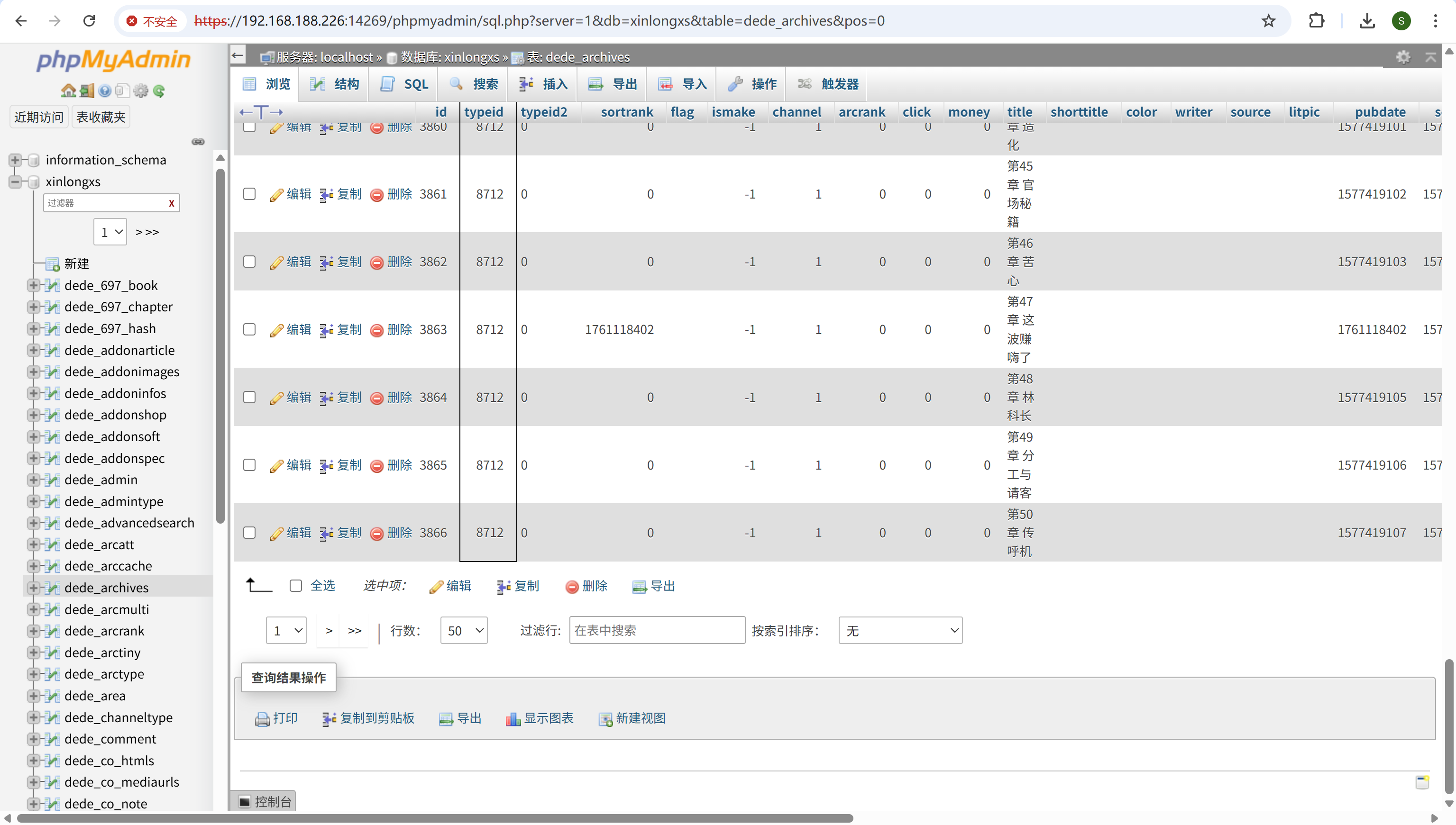
Task: Click copy icon for row 3865
Action: click(326, 466)
